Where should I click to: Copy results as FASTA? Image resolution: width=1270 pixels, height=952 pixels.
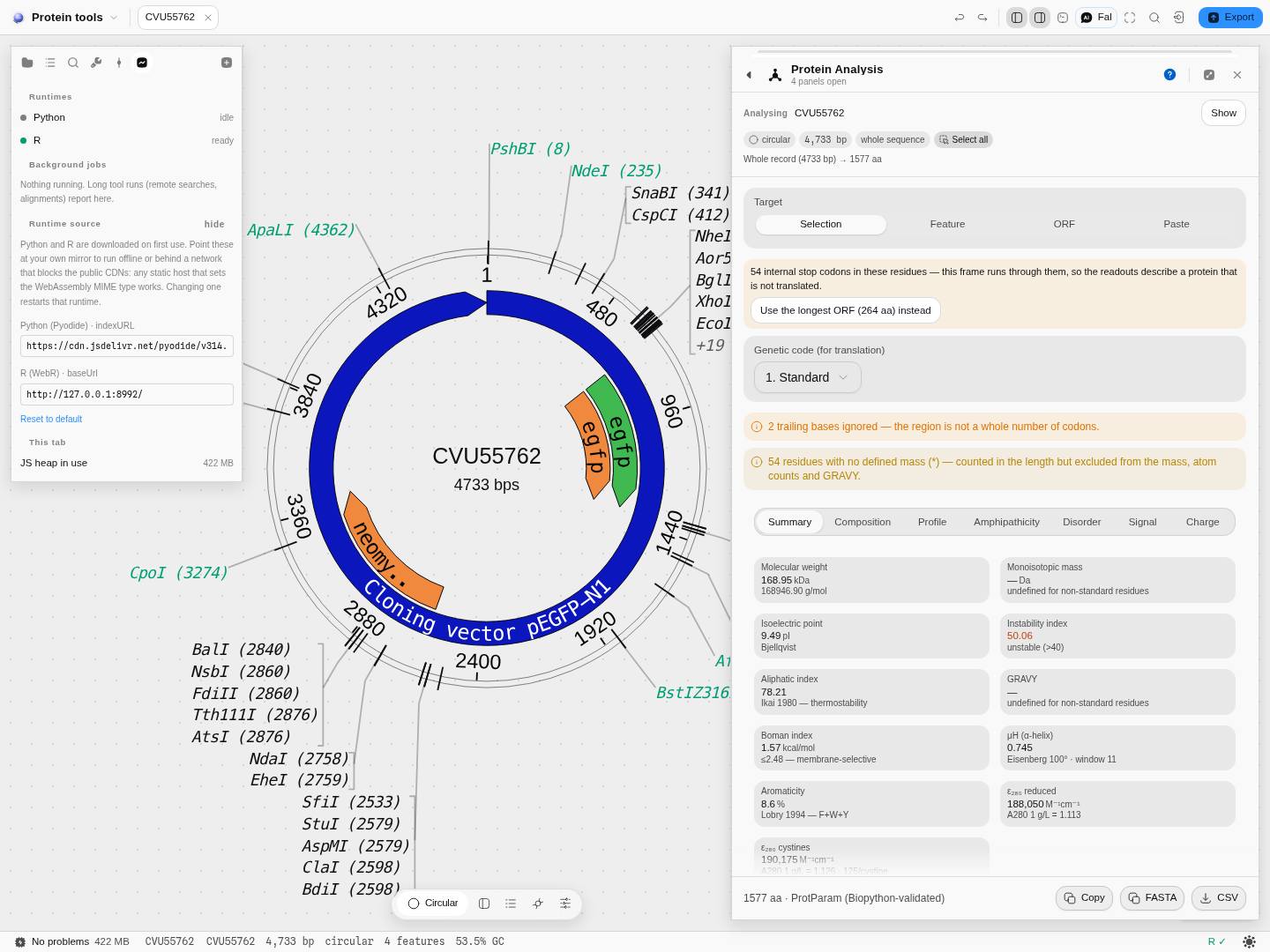pyautogui.click(x=1152, y=898)
